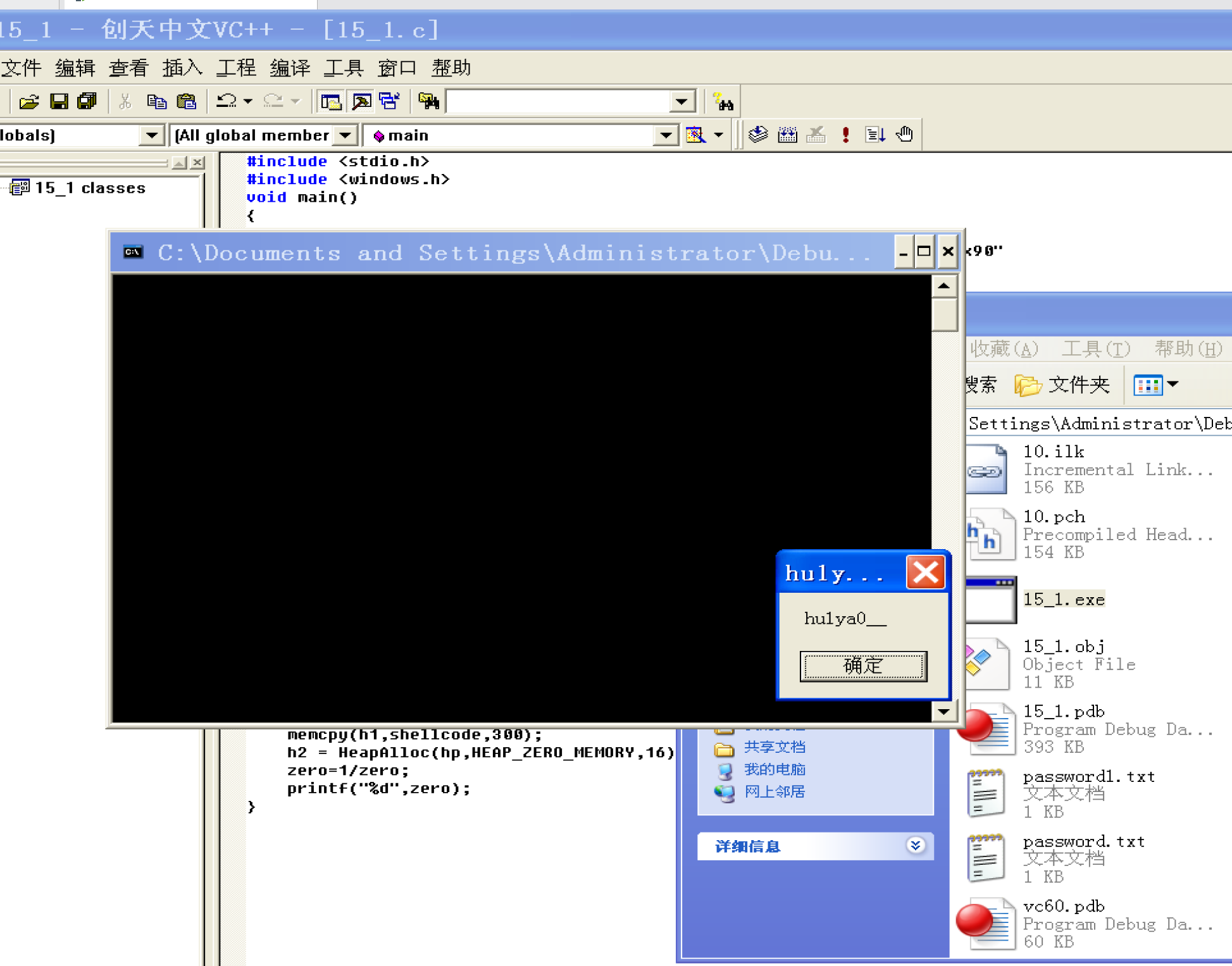Viewport: 1232px width, 966px height.
Task: Open the 插入 menu
Action: click(x=182, y=68)
